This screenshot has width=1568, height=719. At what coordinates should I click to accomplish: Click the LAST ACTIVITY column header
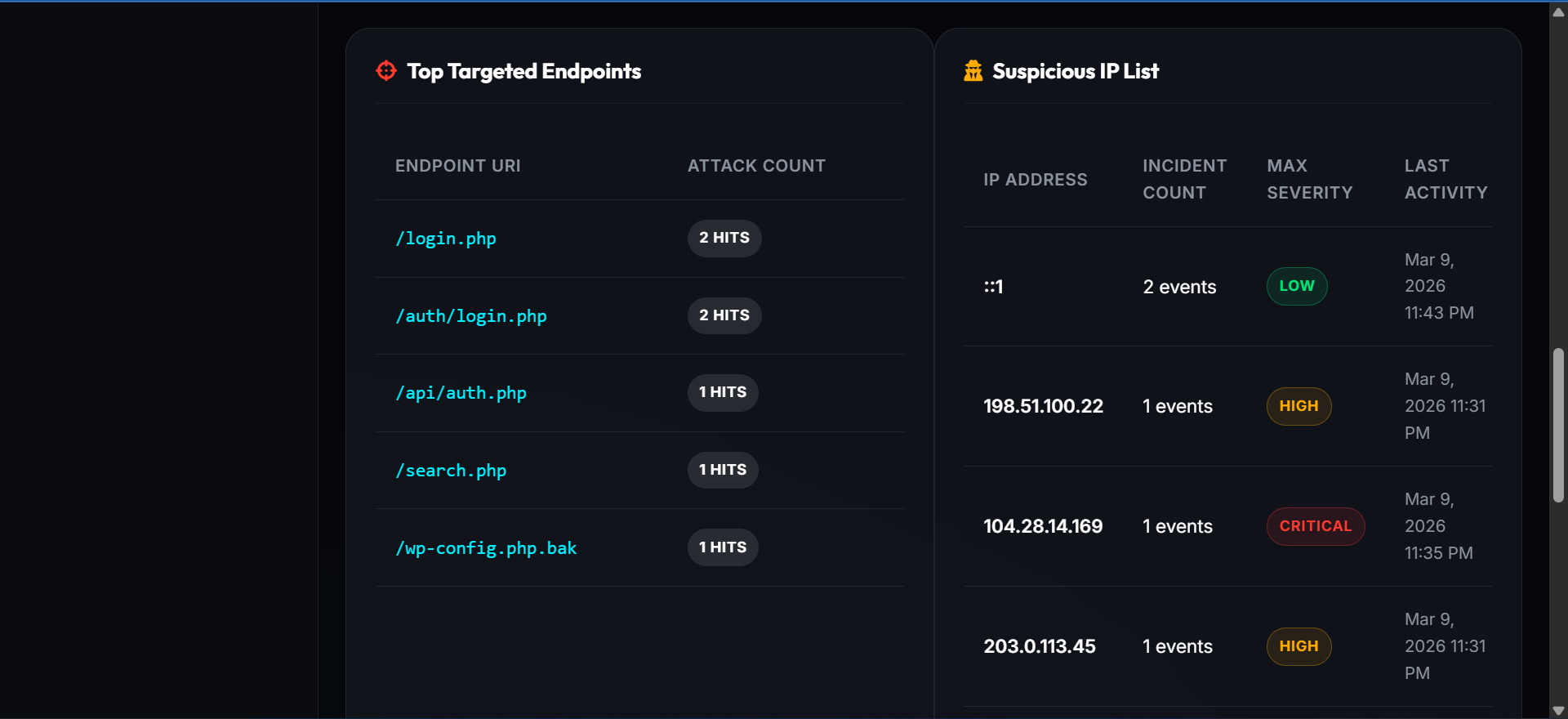(x=1445, y=179)
